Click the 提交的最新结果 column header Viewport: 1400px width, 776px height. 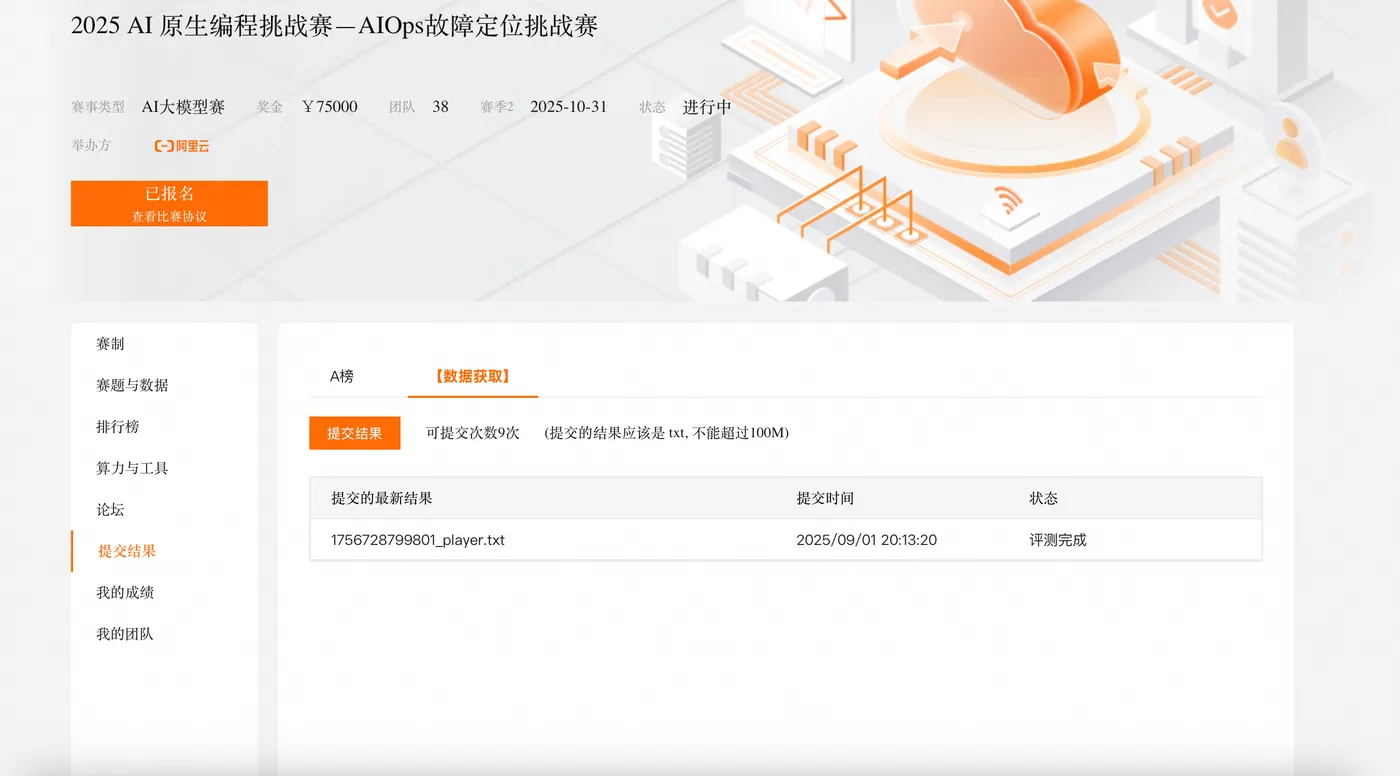[x=382, y=498]
